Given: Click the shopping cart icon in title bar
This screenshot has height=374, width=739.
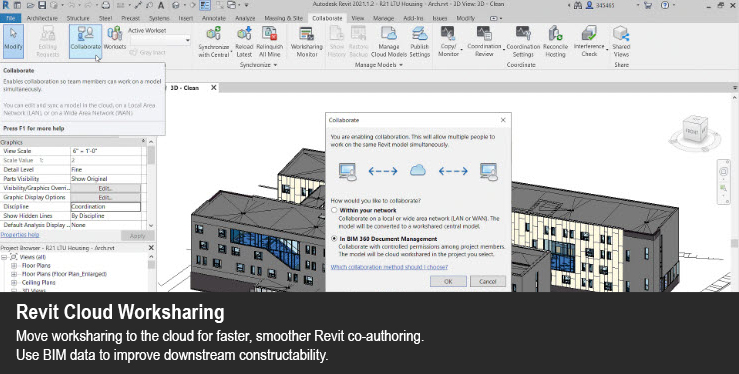Looking at the screenshot, I should (x=648, y=5).
